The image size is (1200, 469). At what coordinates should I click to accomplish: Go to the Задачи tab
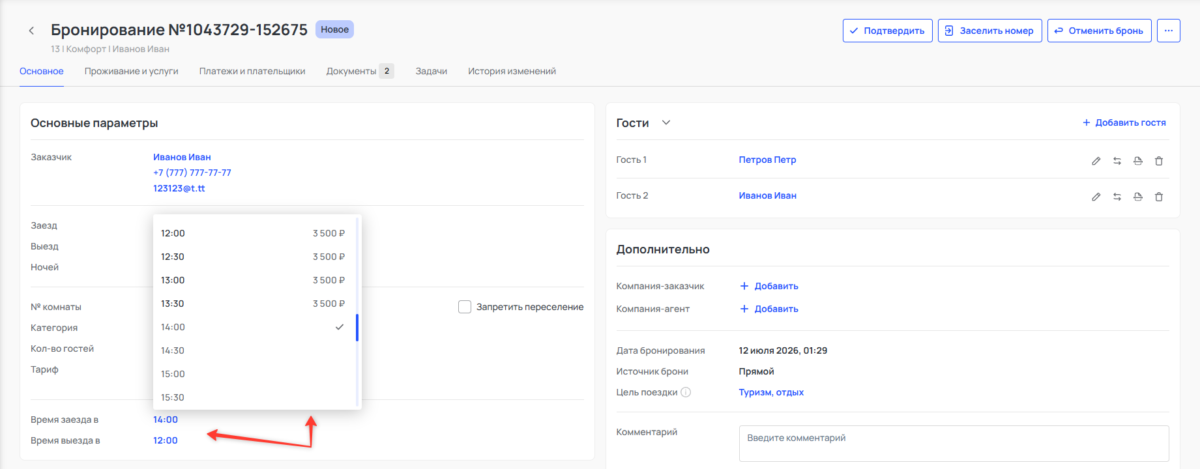(x=431, y=71)
